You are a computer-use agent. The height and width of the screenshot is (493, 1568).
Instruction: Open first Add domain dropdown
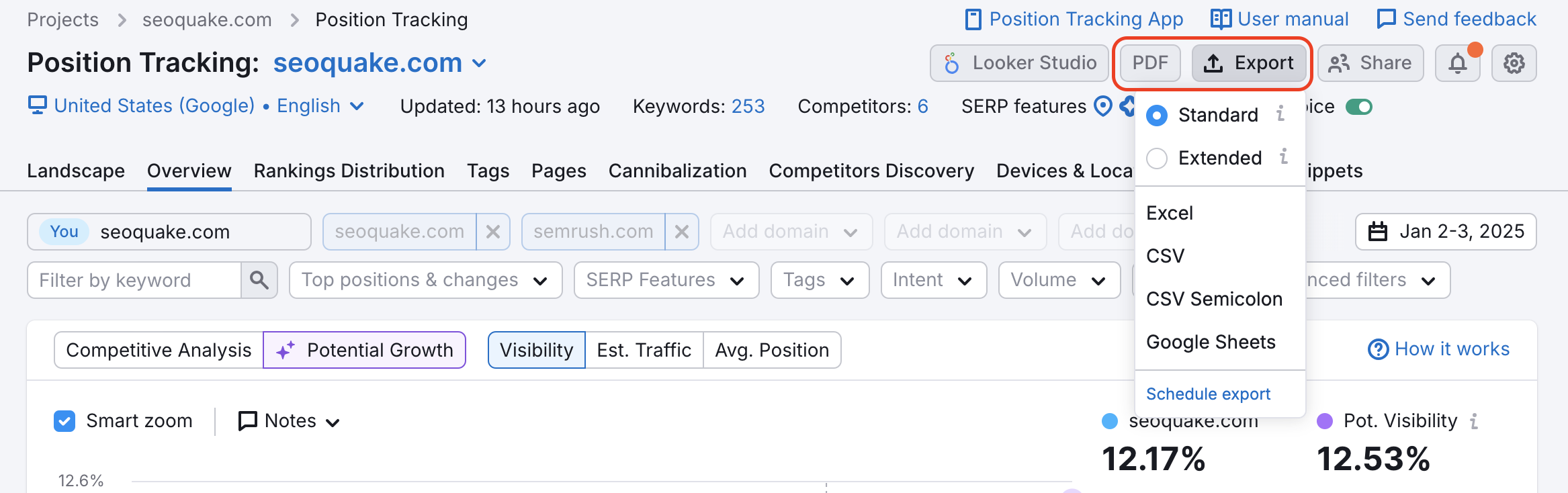click(x=791, y=232)
